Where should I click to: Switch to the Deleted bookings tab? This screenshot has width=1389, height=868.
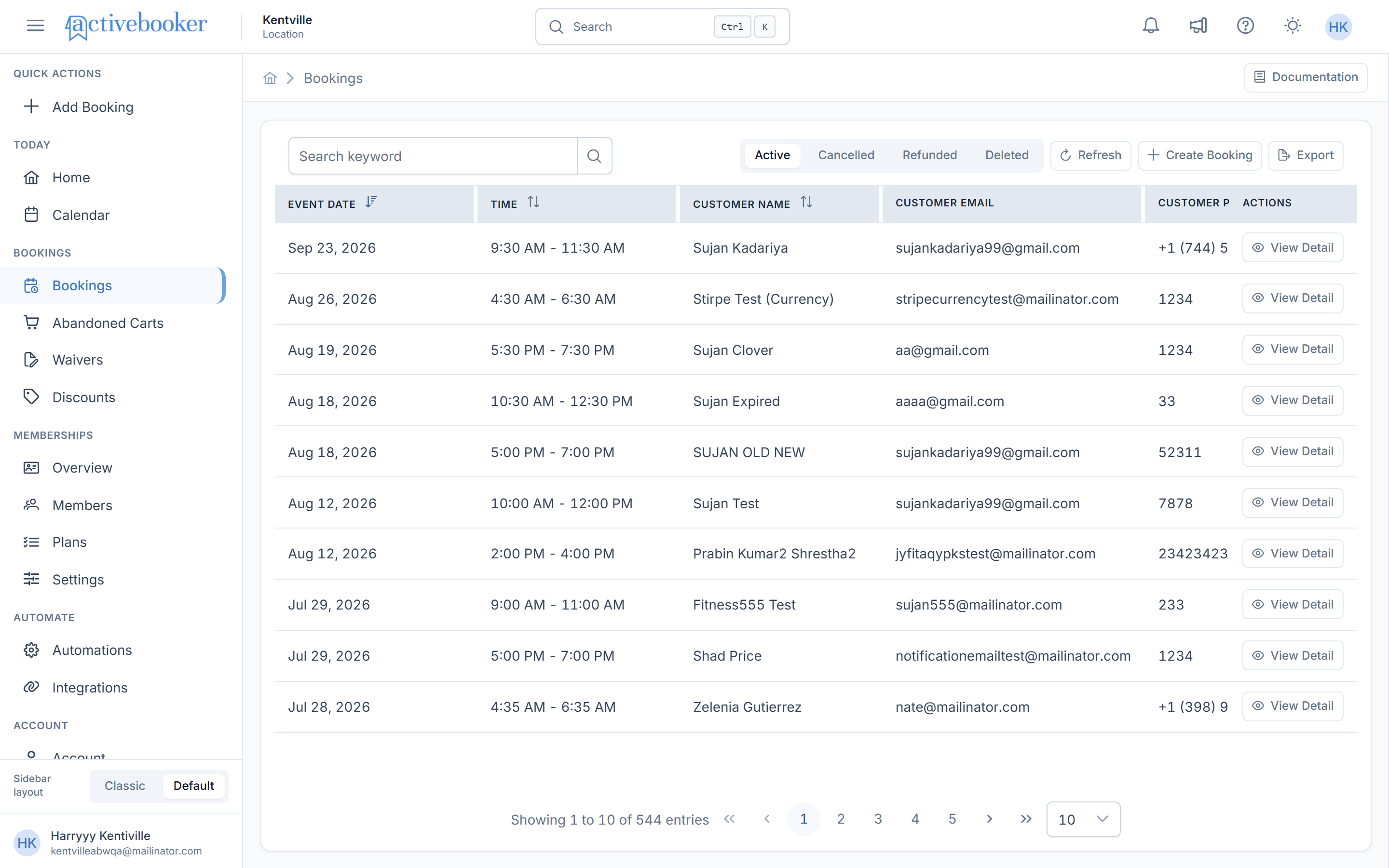pyautogui.click(x=1007, y=155)
